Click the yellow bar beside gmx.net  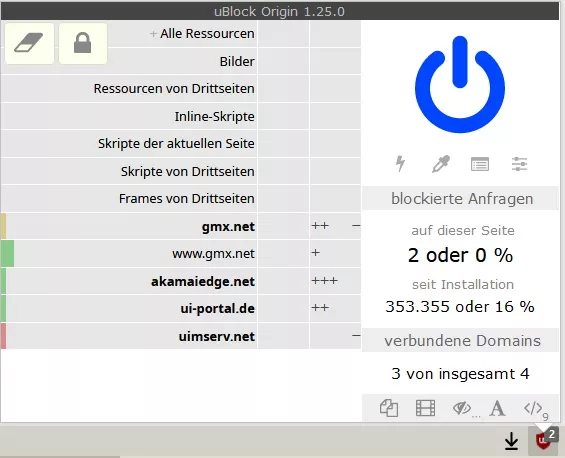(4, 226)
